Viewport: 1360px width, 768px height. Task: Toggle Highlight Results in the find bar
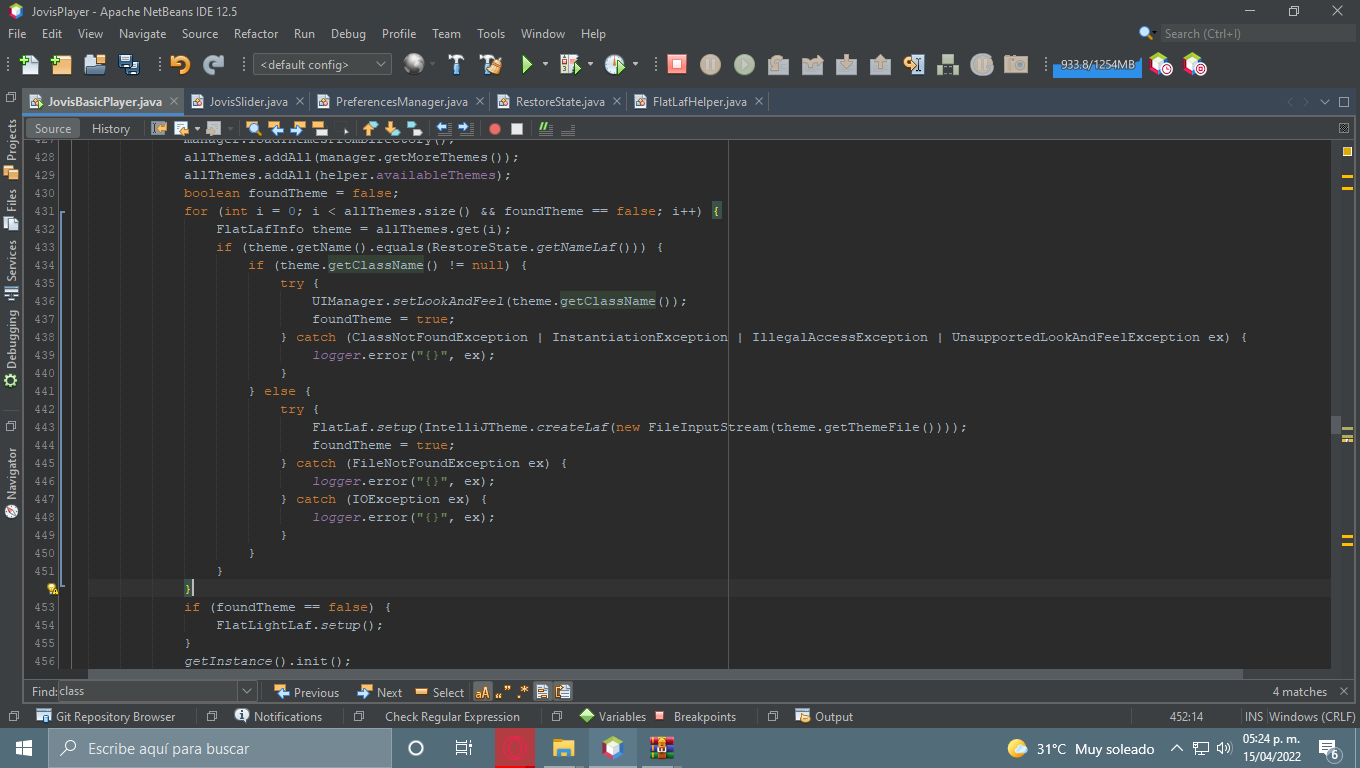click(x=542, y=691)
